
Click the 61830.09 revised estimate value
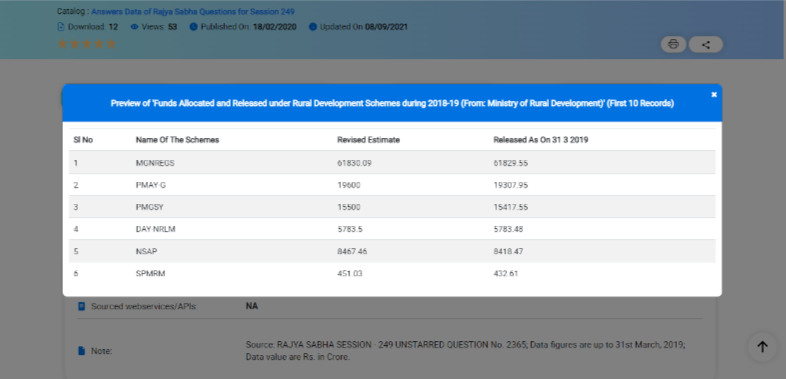354,163
